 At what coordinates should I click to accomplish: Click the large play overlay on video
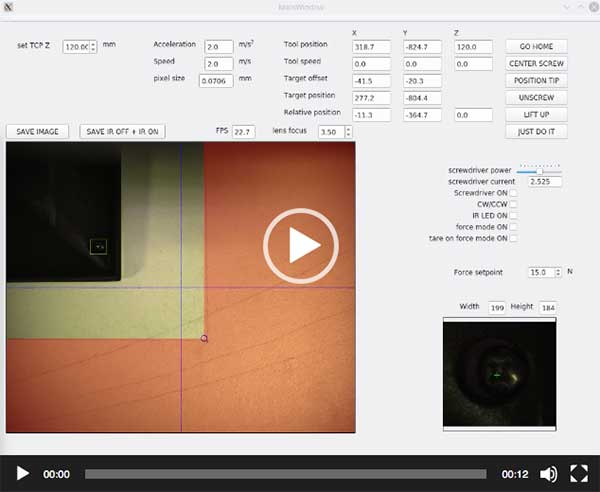[300, 246]
